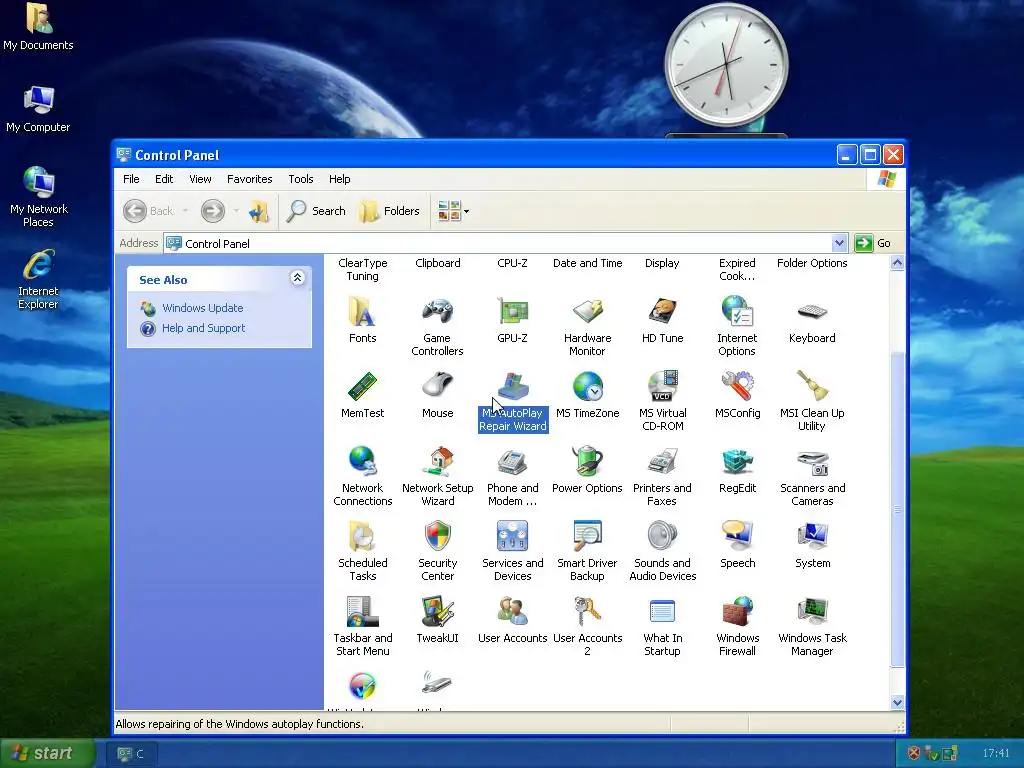Open the File menu
1024x768 pixels.
tap(131, 179)
